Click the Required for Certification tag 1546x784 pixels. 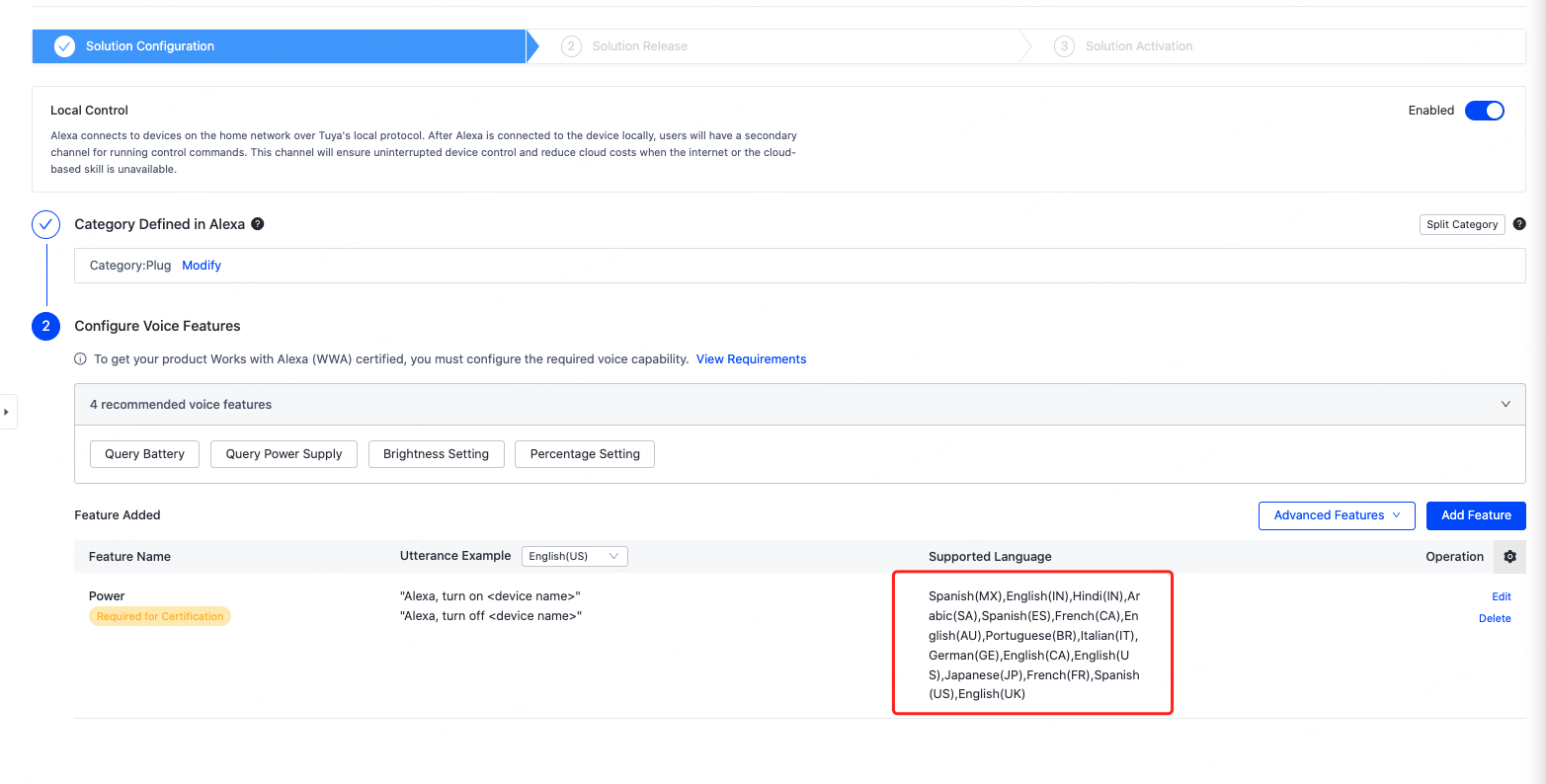point(160,616)
